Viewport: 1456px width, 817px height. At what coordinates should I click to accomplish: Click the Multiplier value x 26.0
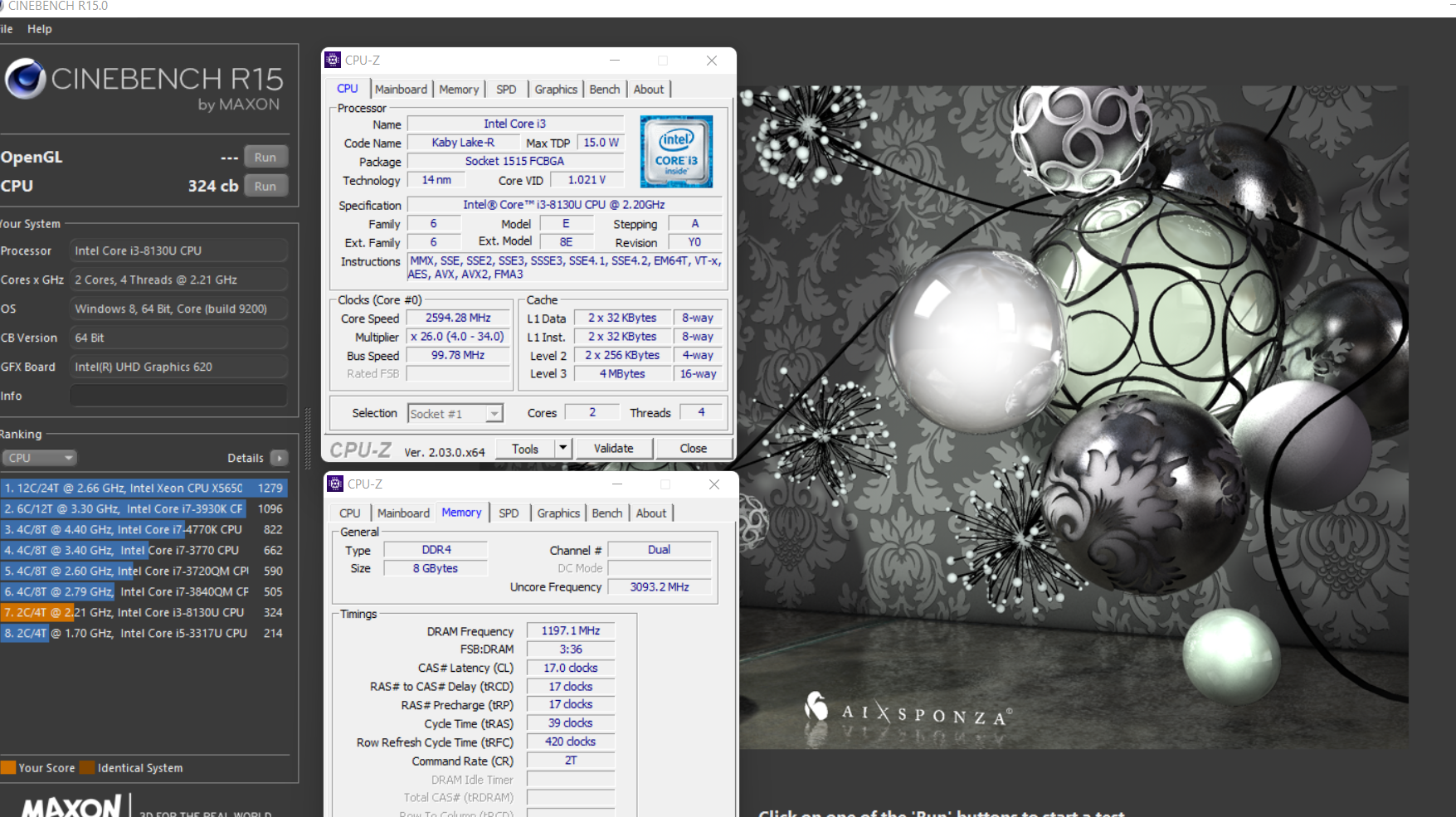(458, 337)
